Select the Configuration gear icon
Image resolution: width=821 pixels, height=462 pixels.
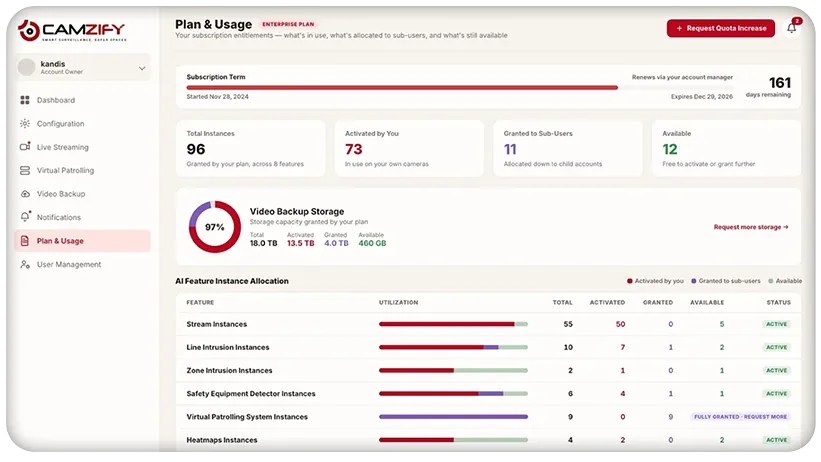coord(25,124)
